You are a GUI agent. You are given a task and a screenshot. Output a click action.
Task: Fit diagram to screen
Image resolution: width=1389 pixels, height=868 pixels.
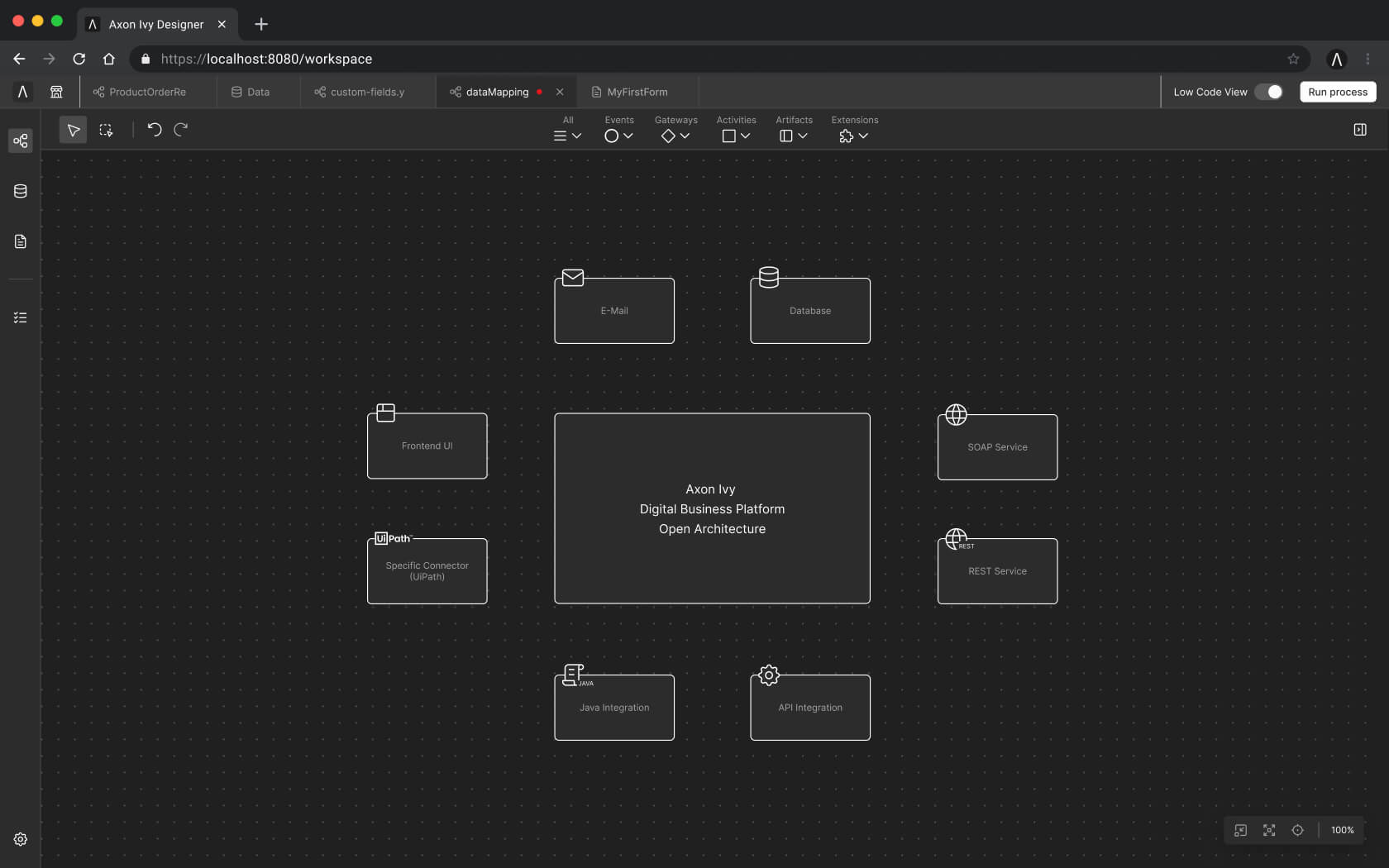[1269, 830]
